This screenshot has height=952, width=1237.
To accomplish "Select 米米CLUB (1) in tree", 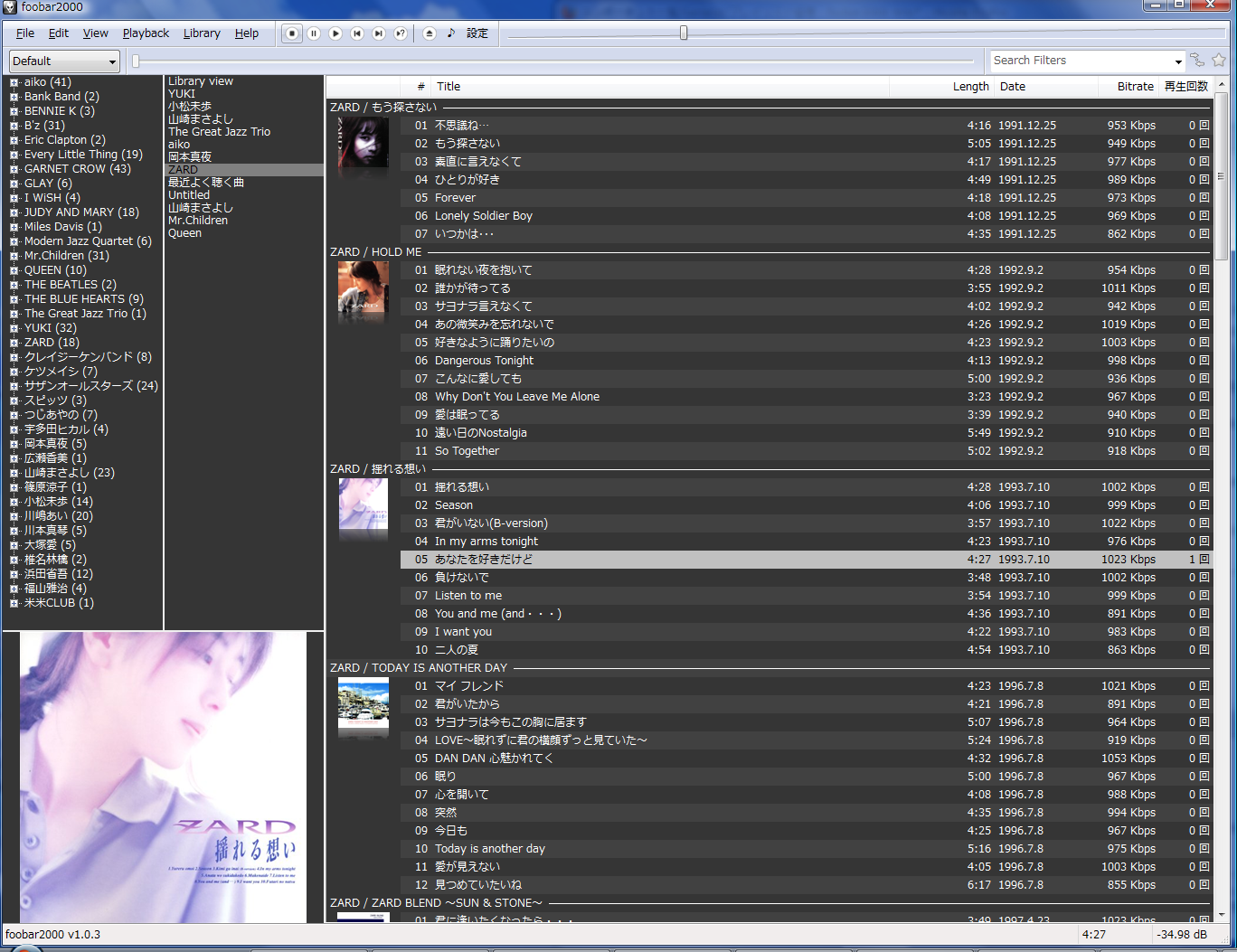I will click(59, 603).
